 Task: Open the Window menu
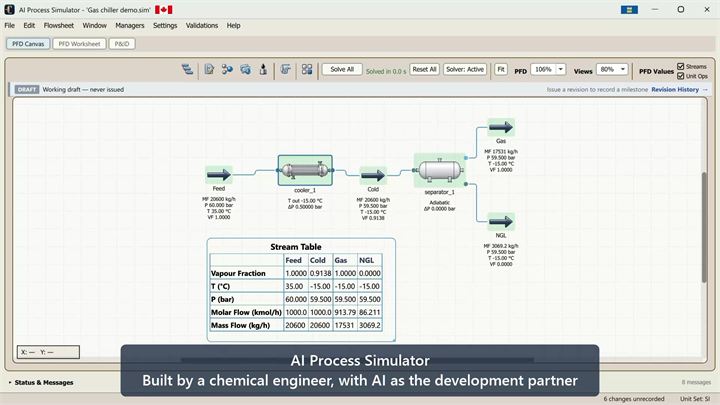95,26
